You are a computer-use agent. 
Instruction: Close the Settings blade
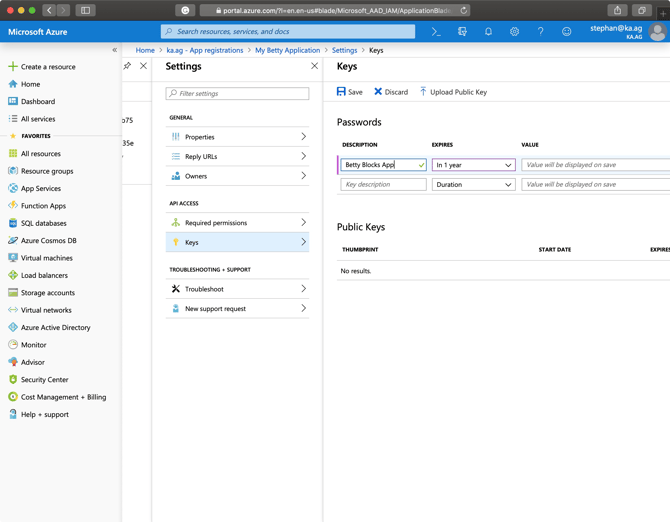coord(314,66)
